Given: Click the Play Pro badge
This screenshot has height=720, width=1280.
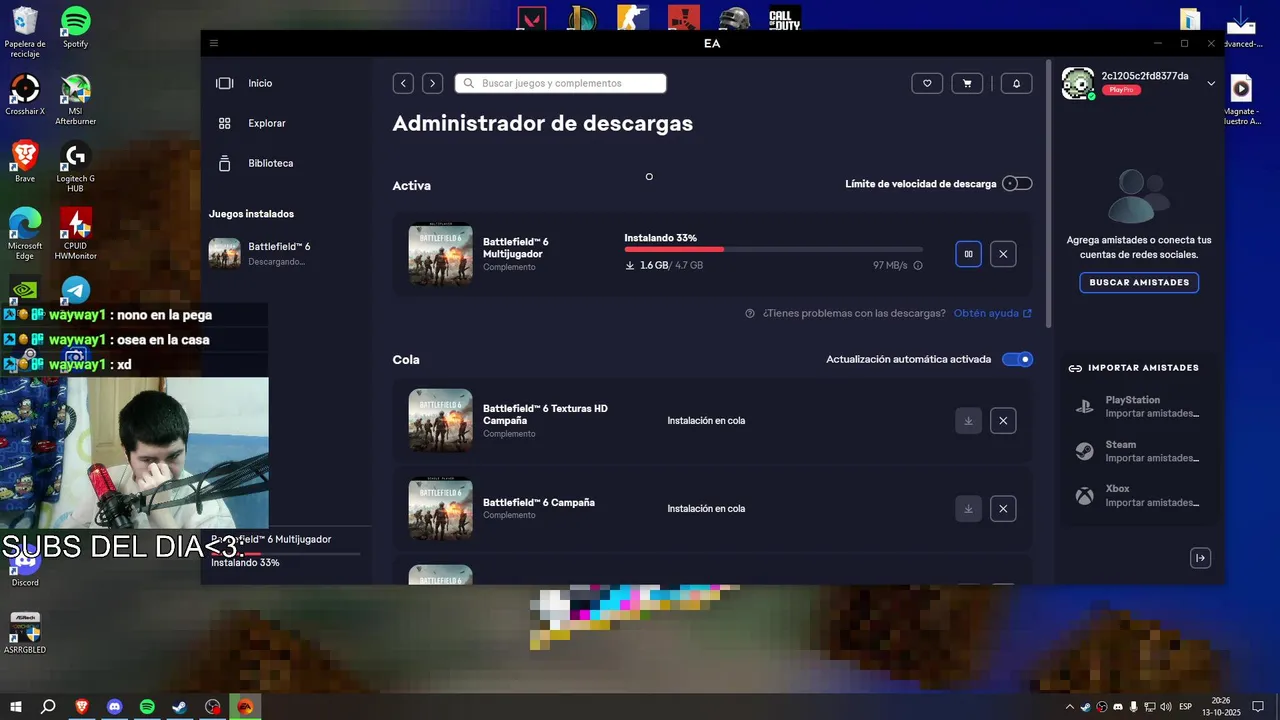Looking at the screenshot, I should [x=1121, y=90].
